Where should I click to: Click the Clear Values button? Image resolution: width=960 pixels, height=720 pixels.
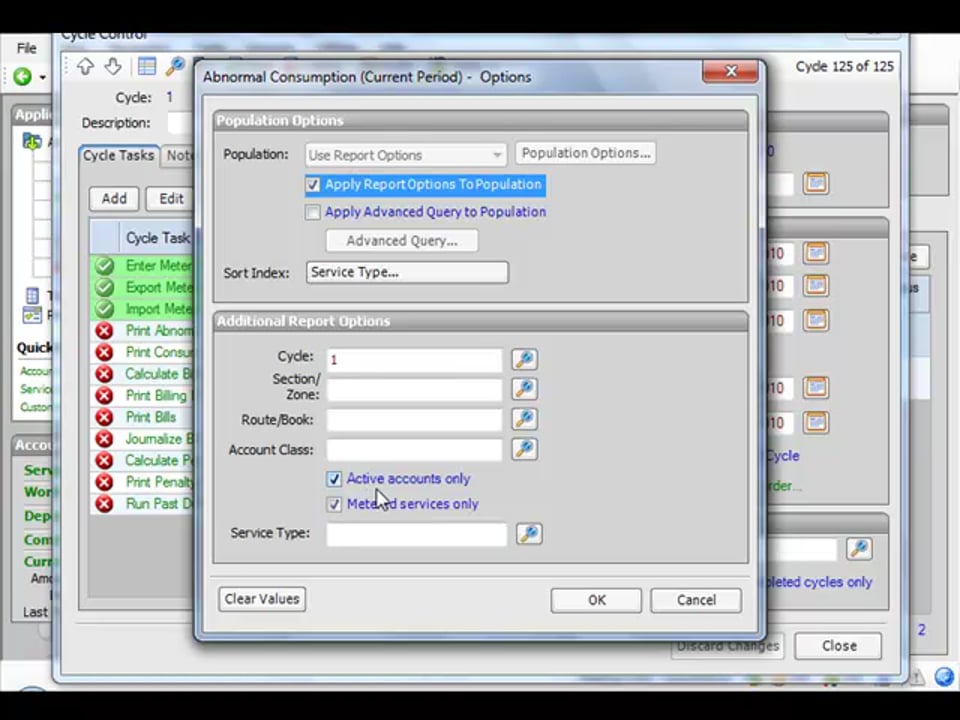pyautogui.click(x=262, y=599)
